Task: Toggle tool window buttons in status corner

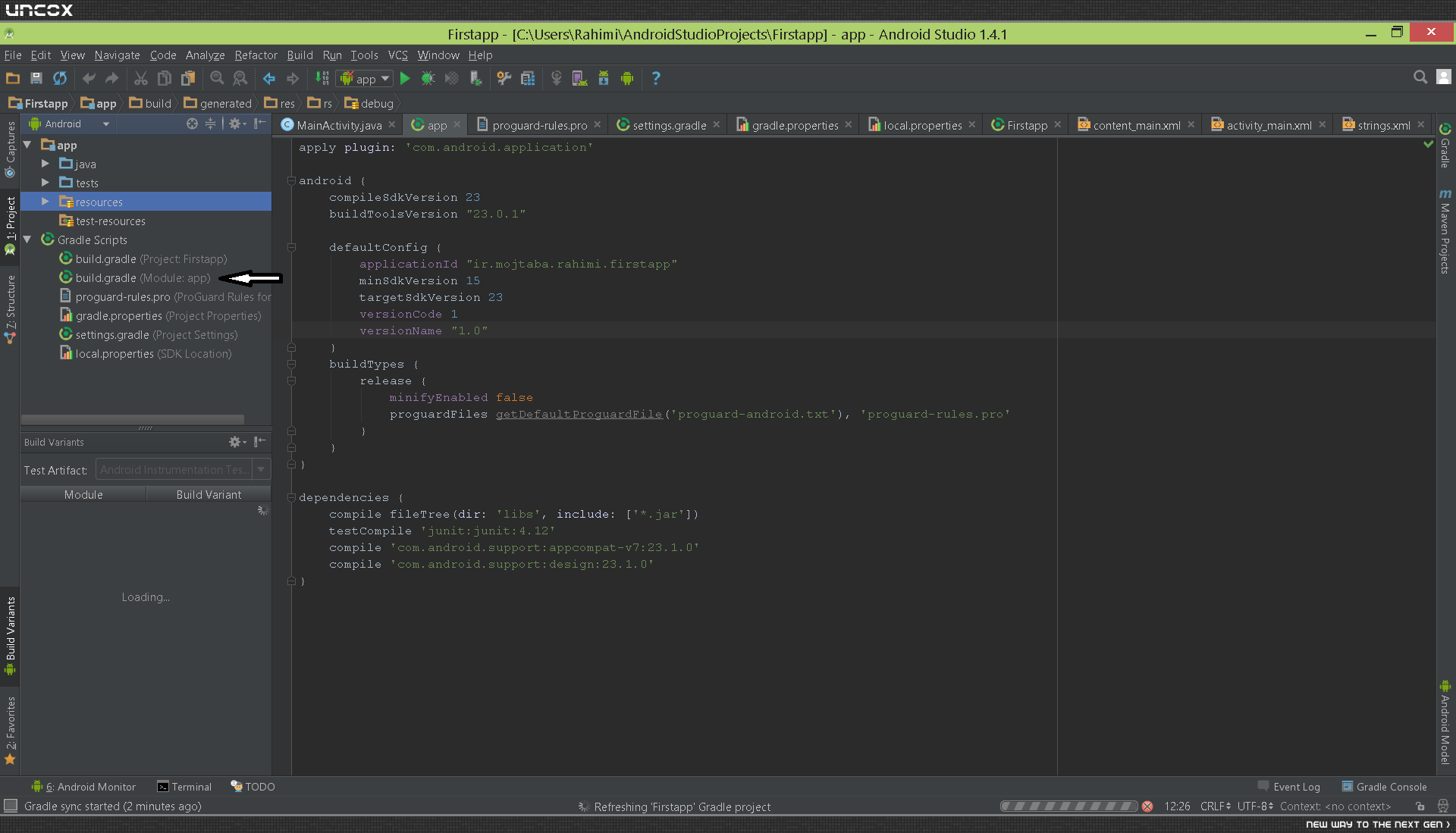Action: coord(11,806)
